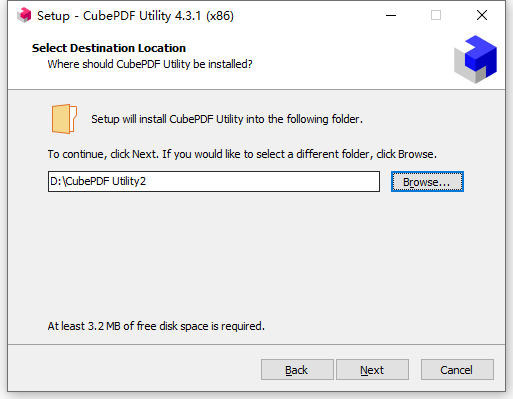Click the 'D:\CubePDF Utility2' path text
The width and height of the screenshot is (513, 399).
(x=98, y=181)
